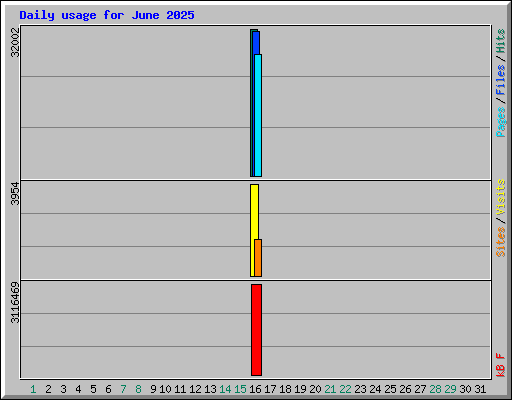Click day 27 on the x-axis
The width and height of the screenshot is (512, 400).
pos(420,389)
